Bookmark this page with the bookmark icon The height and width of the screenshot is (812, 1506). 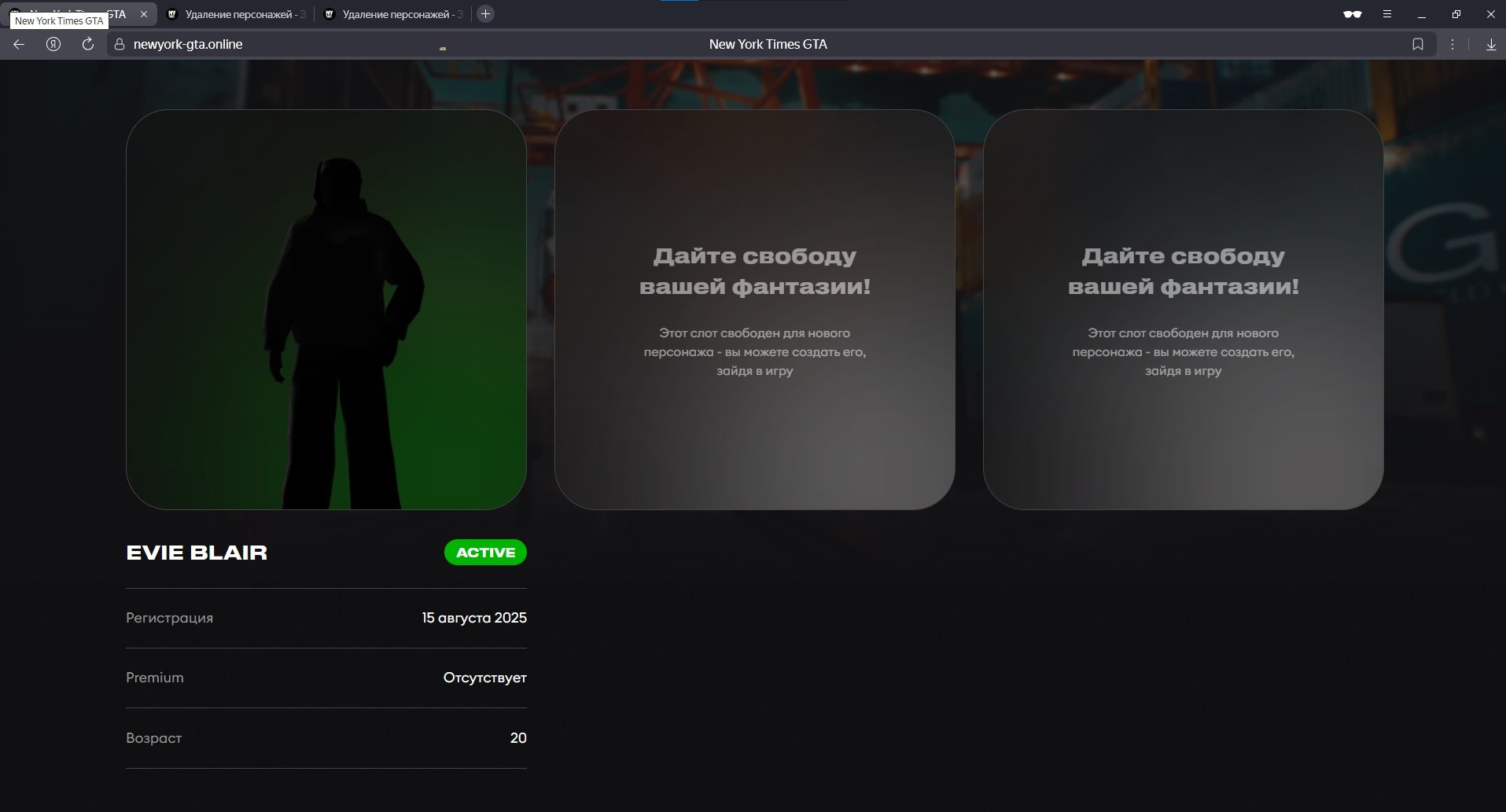1417,45
